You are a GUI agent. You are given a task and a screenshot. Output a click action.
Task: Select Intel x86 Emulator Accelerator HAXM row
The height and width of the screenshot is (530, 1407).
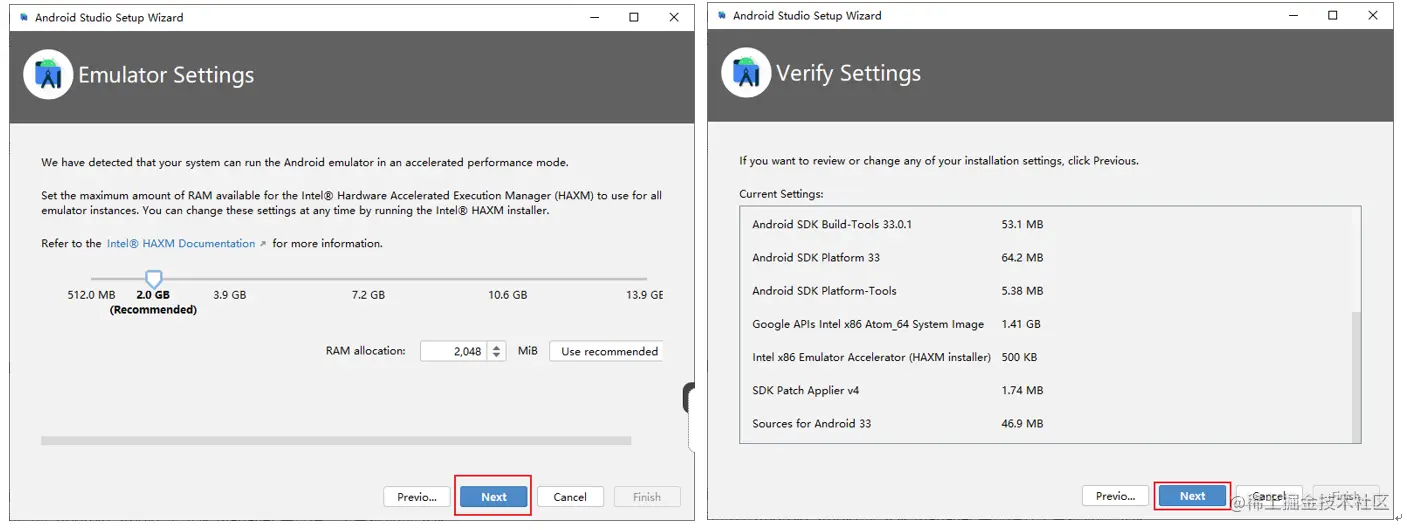click(x=1044, y=357)
